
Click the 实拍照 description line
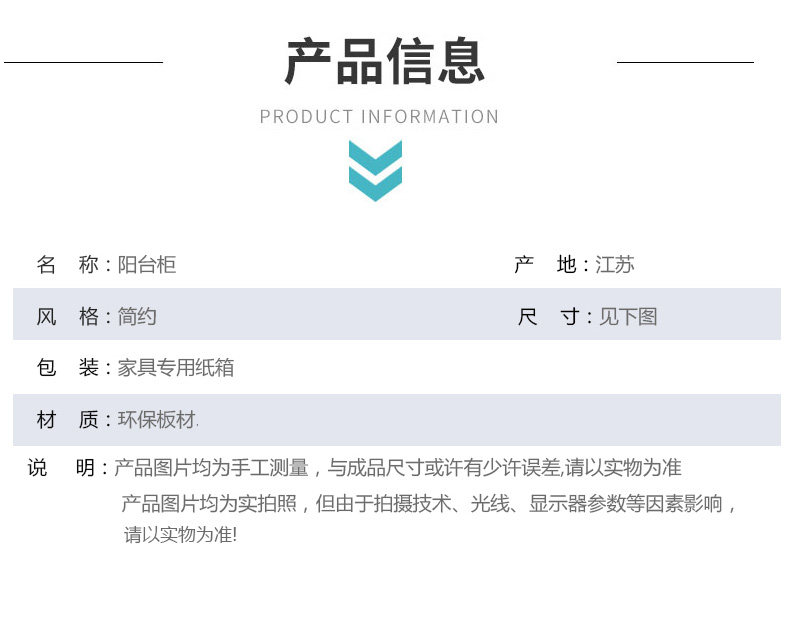pyautogui.click(x=429, y=503)
